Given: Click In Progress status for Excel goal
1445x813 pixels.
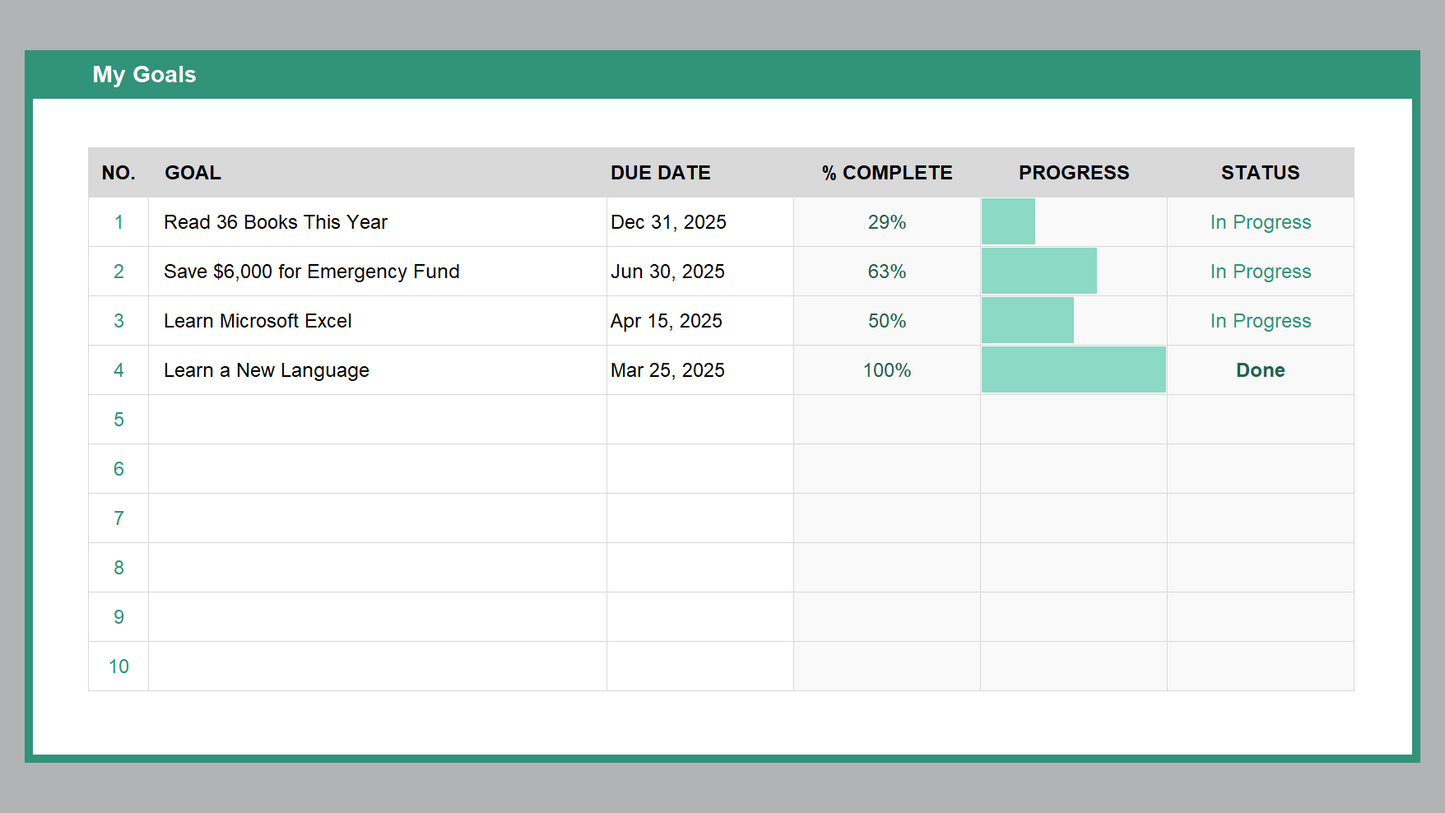Looking at the screenshot, I should pyautogui.click(x=1260, y=321).
